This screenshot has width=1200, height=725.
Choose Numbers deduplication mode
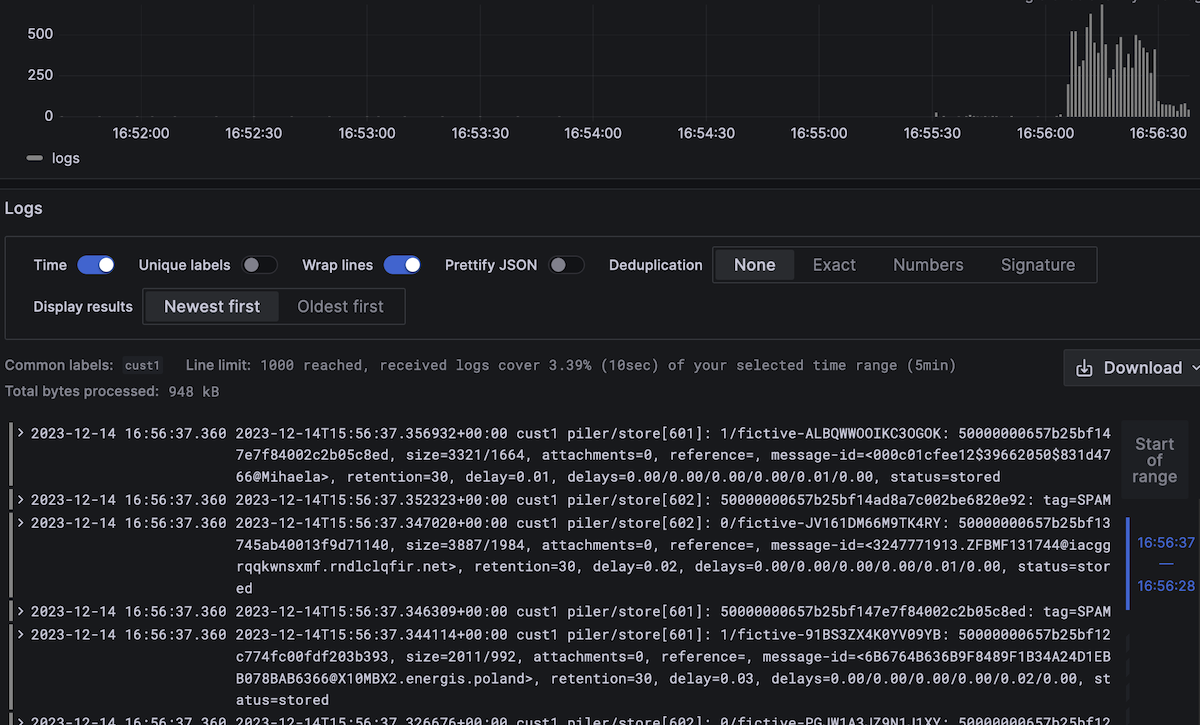[x=928, y=265]
